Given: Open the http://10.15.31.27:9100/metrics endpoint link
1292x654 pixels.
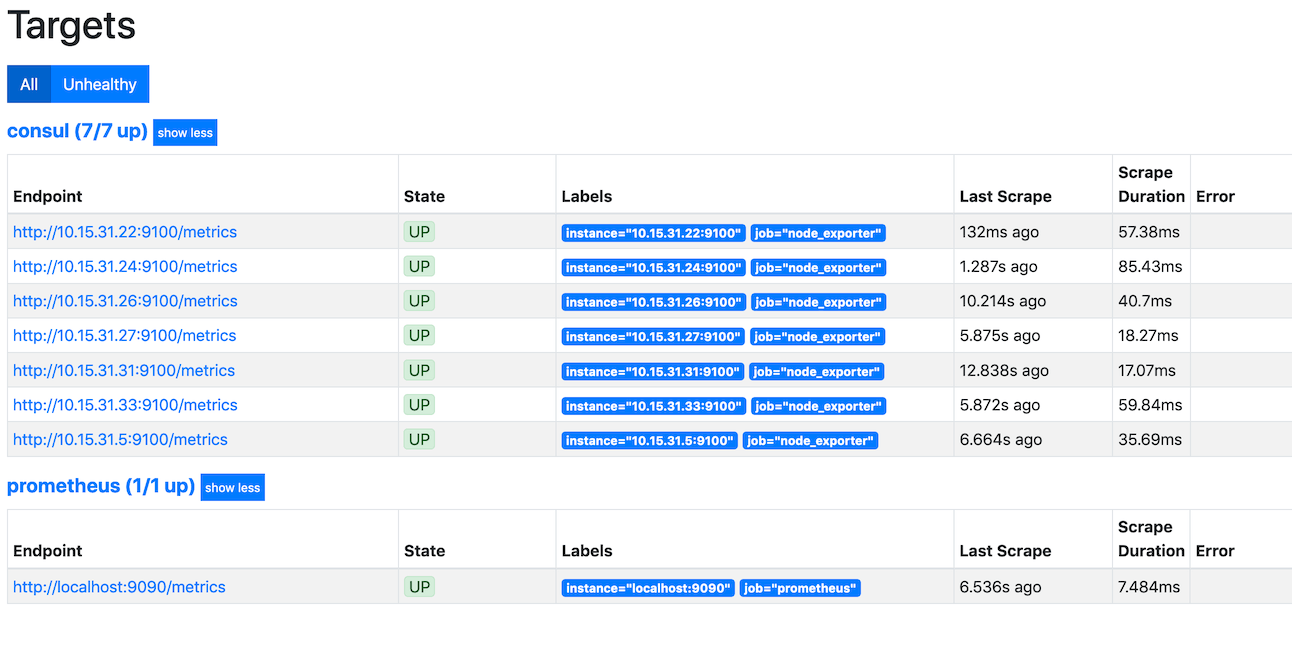Looking at the screenshot, I should [x=124, y=335].
